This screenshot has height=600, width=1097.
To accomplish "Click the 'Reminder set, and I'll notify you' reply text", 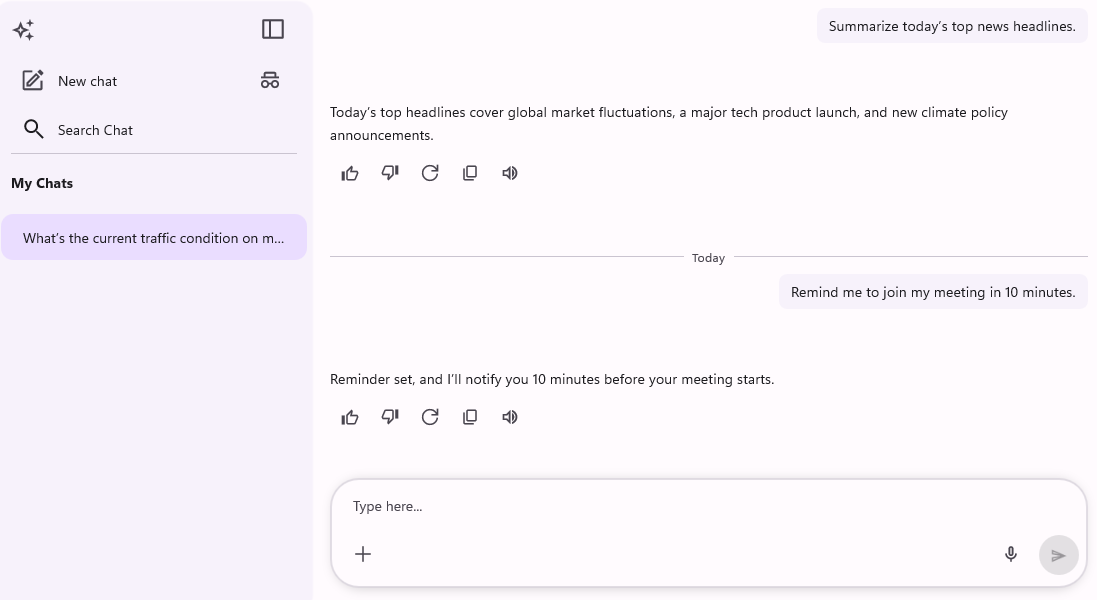I will point(552,379).
